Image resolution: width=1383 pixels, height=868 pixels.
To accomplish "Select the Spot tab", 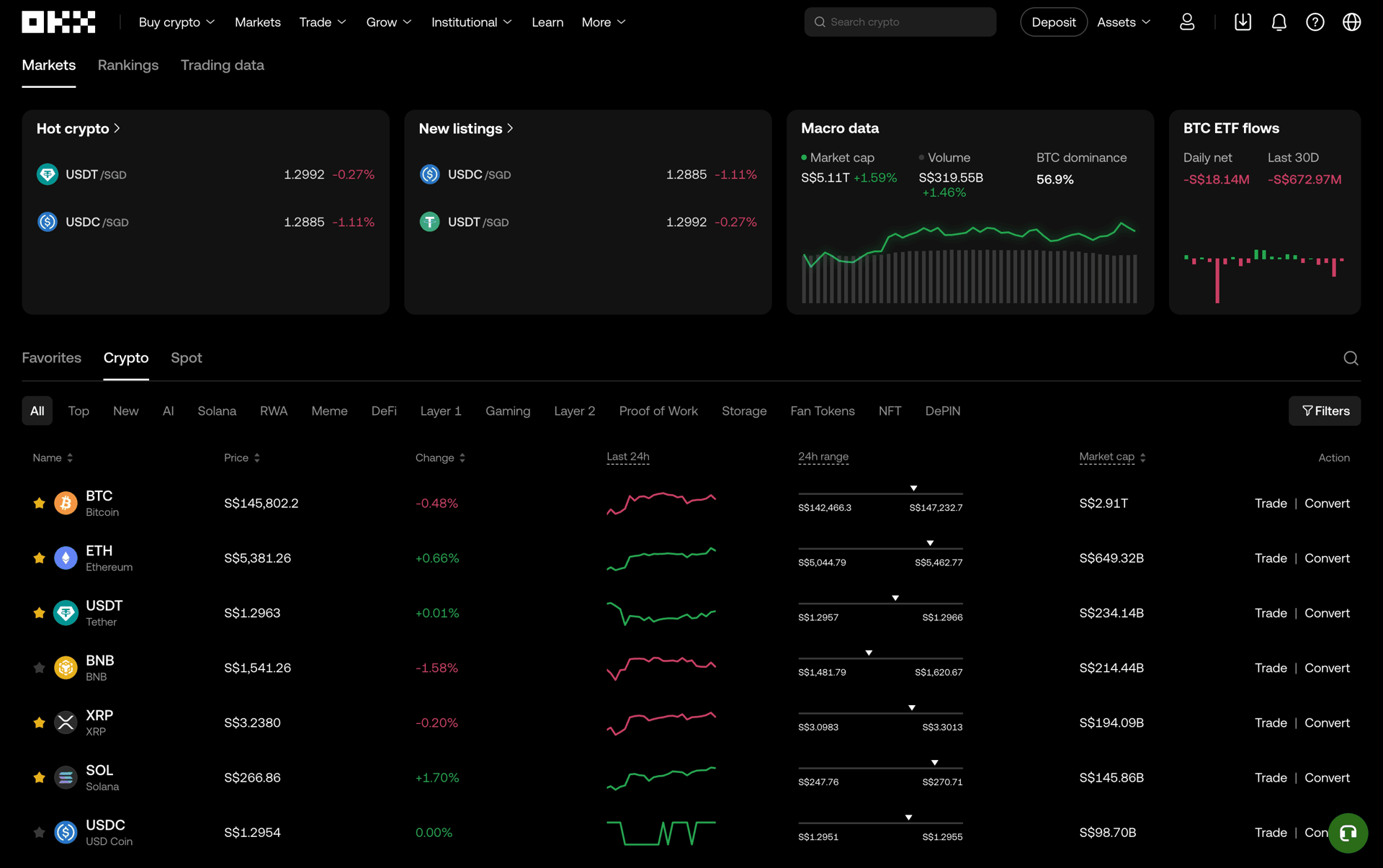I will tap(187, 358).
